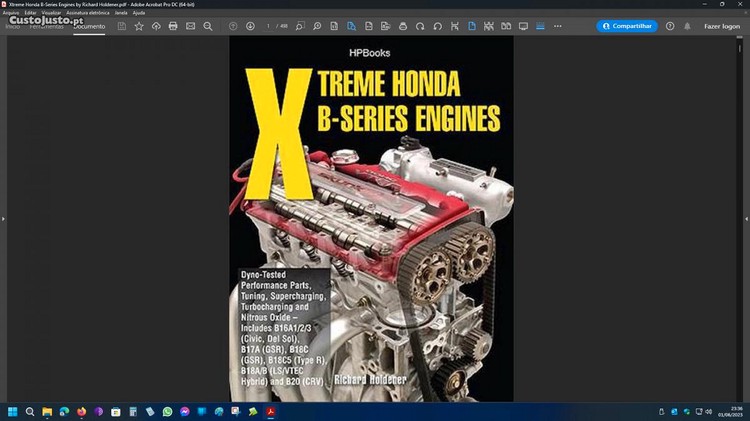
Task: Click the Save file floppy disk icon
Action: [x=122, y=26]
